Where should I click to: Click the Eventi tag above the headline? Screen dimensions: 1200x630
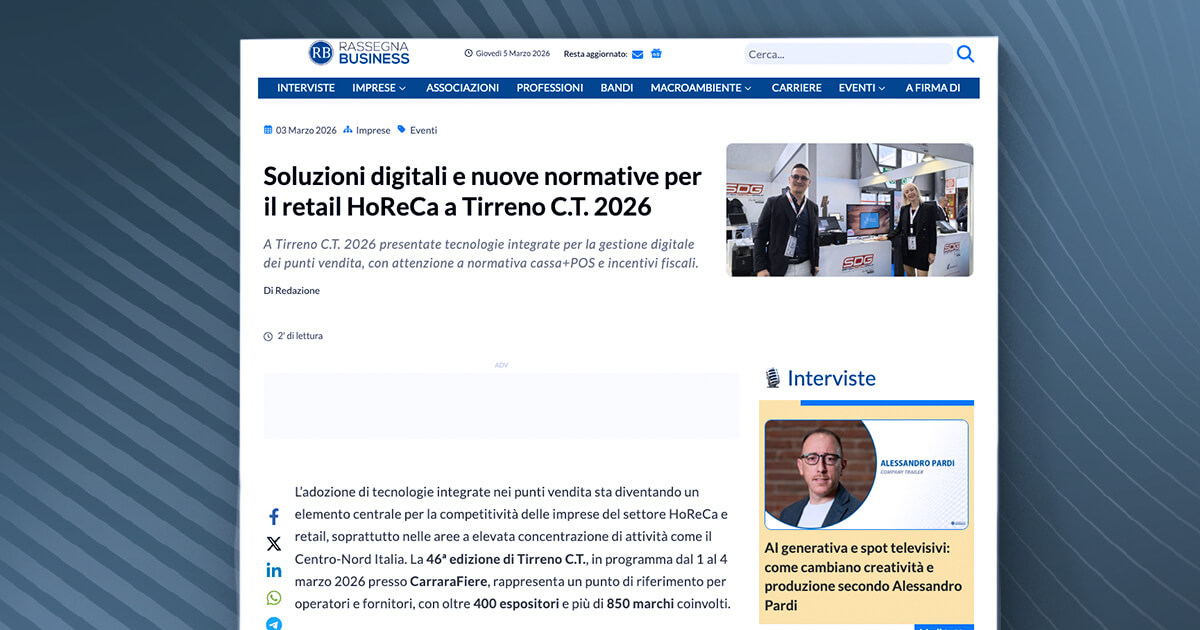tap(423, 130)
